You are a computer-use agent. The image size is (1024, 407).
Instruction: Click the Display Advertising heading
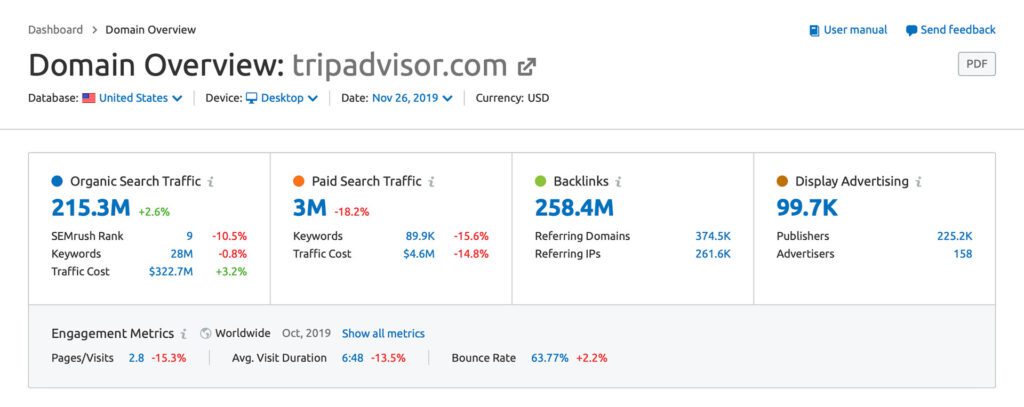point(852,181)
